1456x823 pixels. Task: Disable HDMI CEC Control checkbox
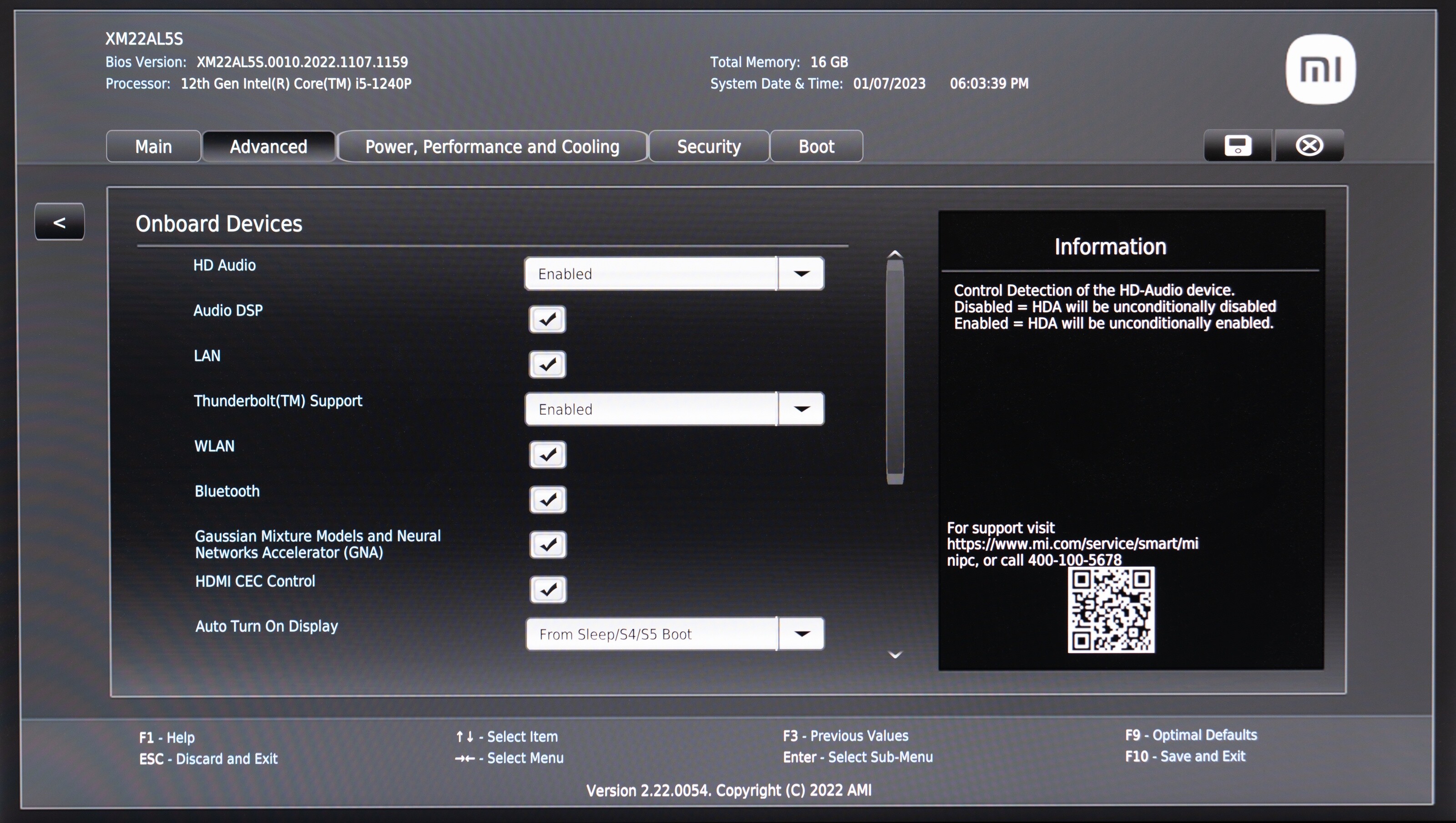(x=548, y=590)
